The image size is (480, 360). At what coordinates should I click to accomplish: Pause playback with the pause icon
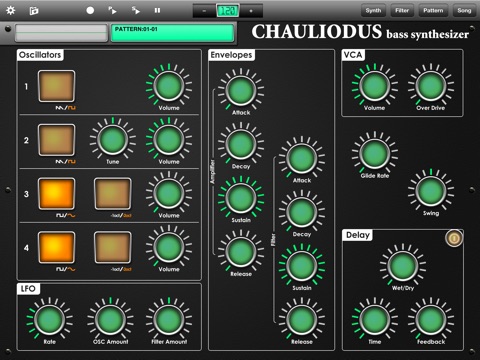click(157, 11)
